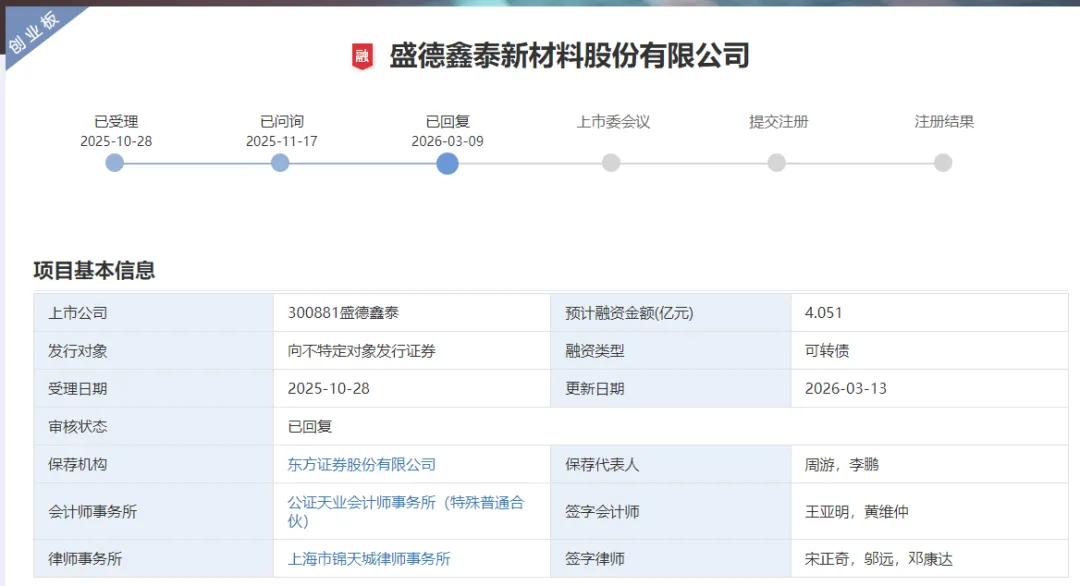Click the 审核状态 value 已回复 in table
1080x586 pixels.
(310, 427)
